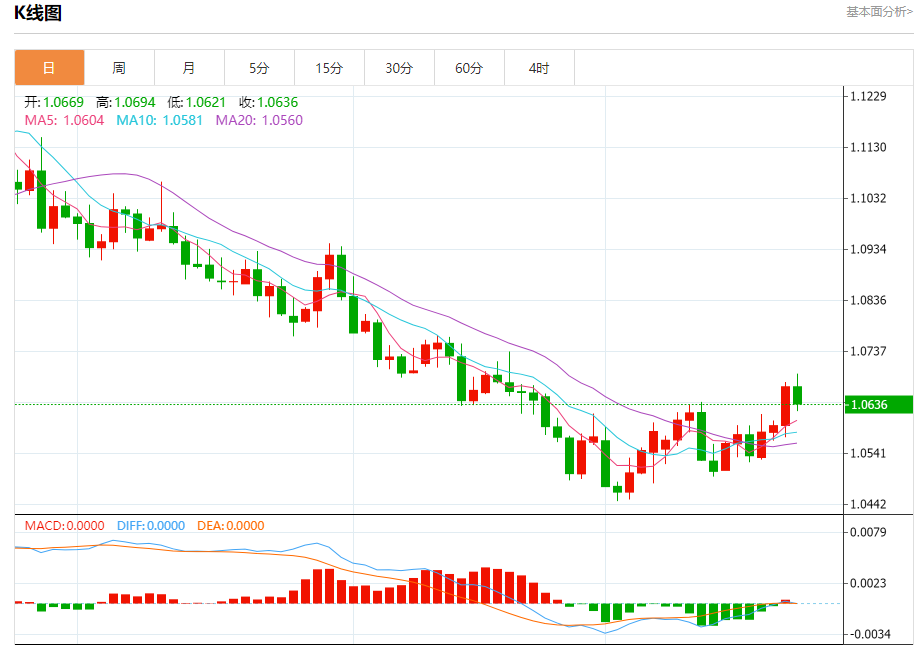Screen dimensions: 924x645
Task: Select the 30分 interval tab
Action: pyautogui.click(x=400, y=68)
